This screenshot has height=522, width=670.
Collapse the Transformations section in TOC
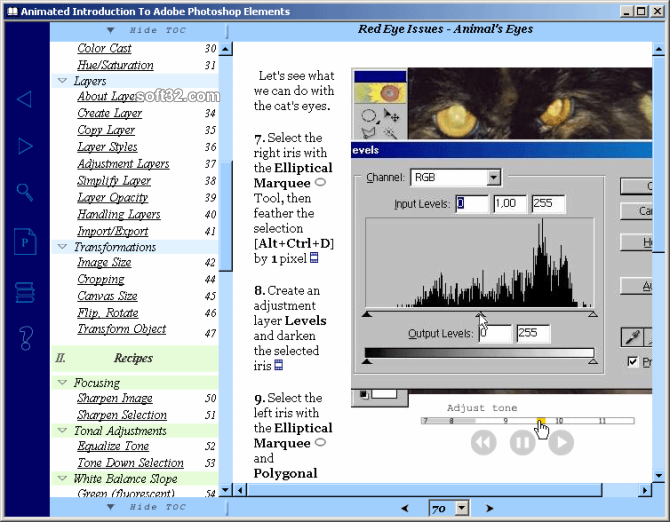pyautogui.click(x=62, y=247)
